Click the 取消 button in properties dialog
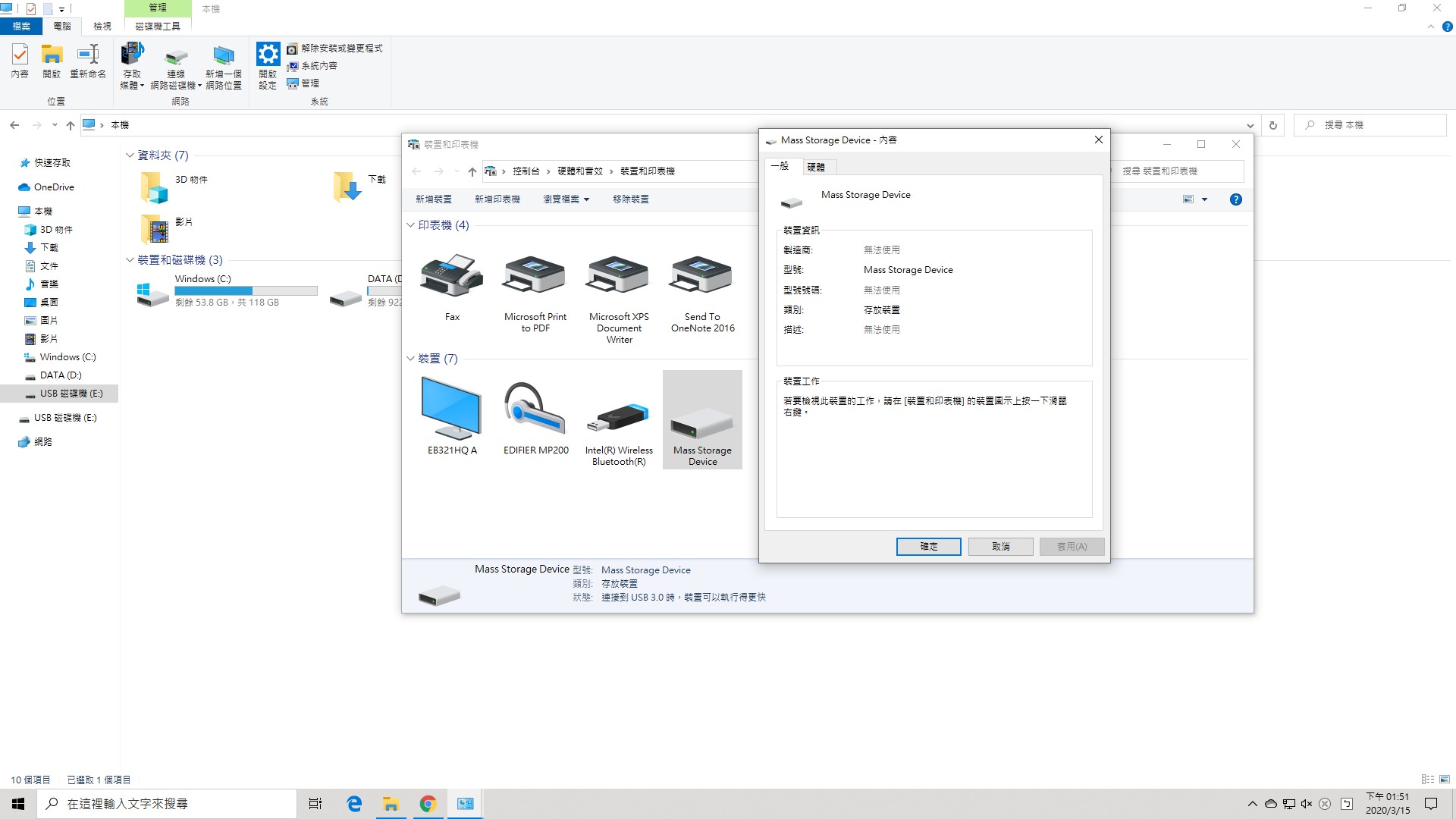This screenshot has width=1456, height=819. (1000, 546)
